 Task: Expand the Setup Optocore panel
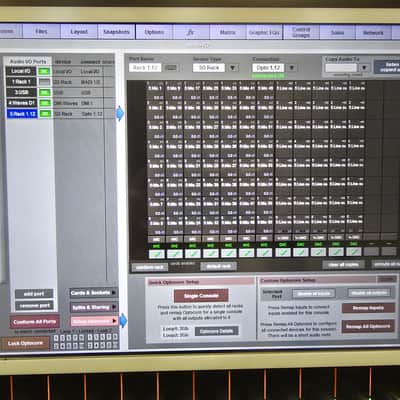94,321
